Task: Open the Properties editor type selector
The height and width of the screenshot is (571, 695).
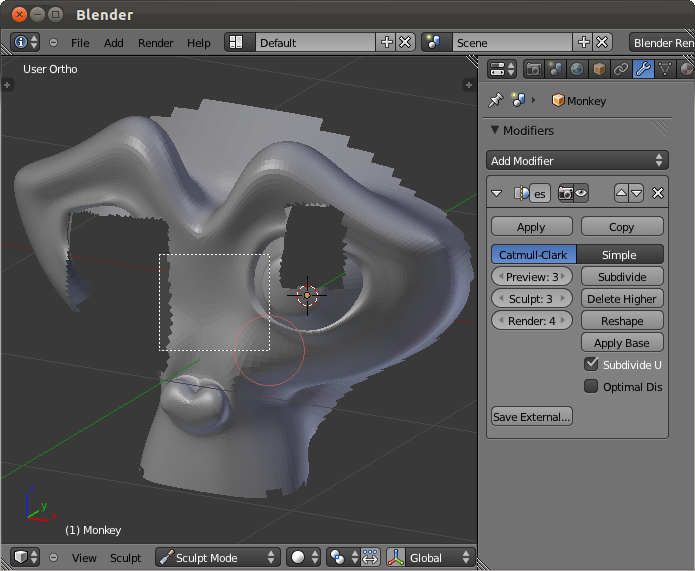Action: [x=502, y=69]
